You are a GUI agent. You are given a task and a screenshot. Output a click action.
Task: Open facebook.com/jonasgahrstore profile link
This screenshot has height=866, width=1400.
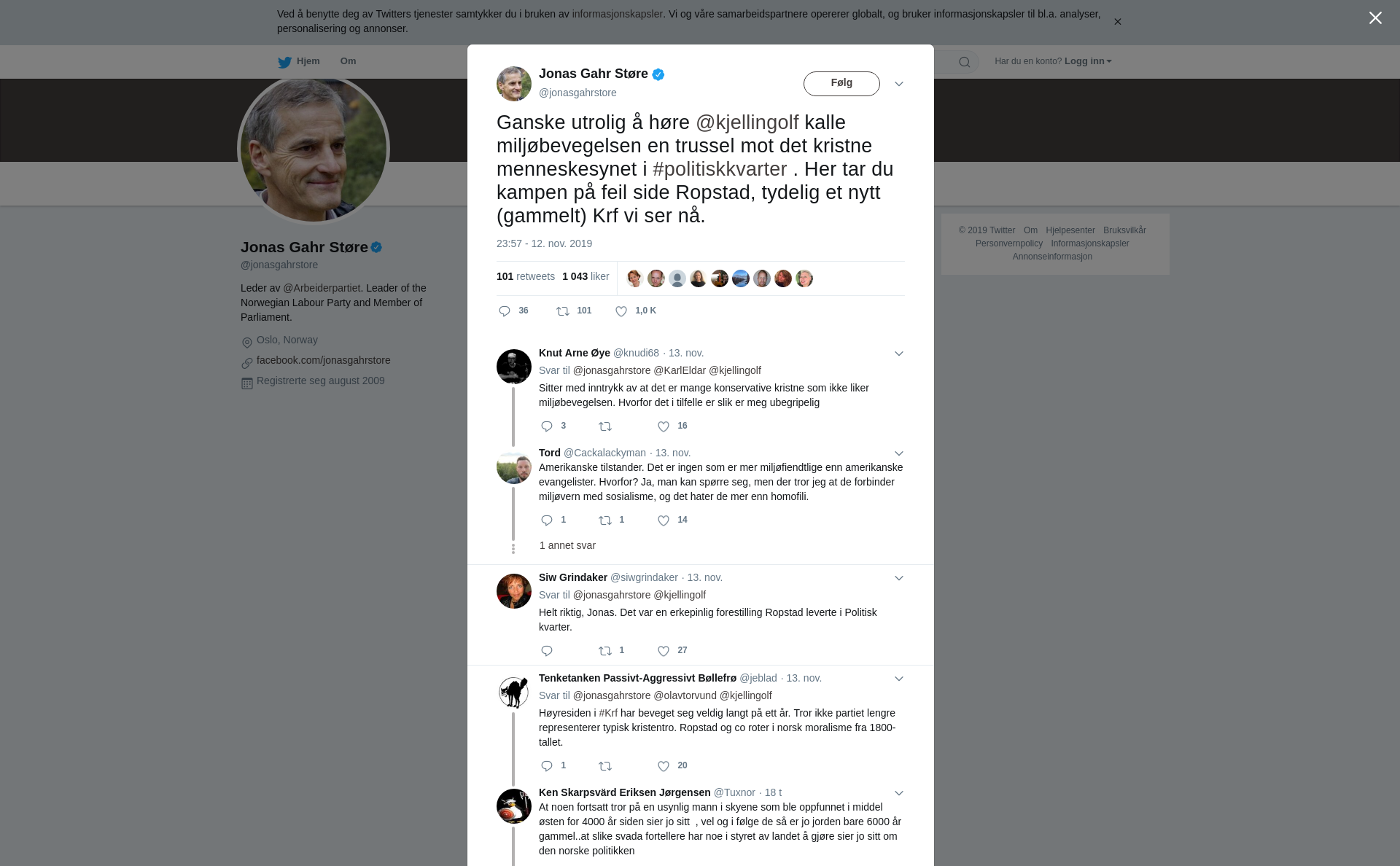click(x=323, y=360)
